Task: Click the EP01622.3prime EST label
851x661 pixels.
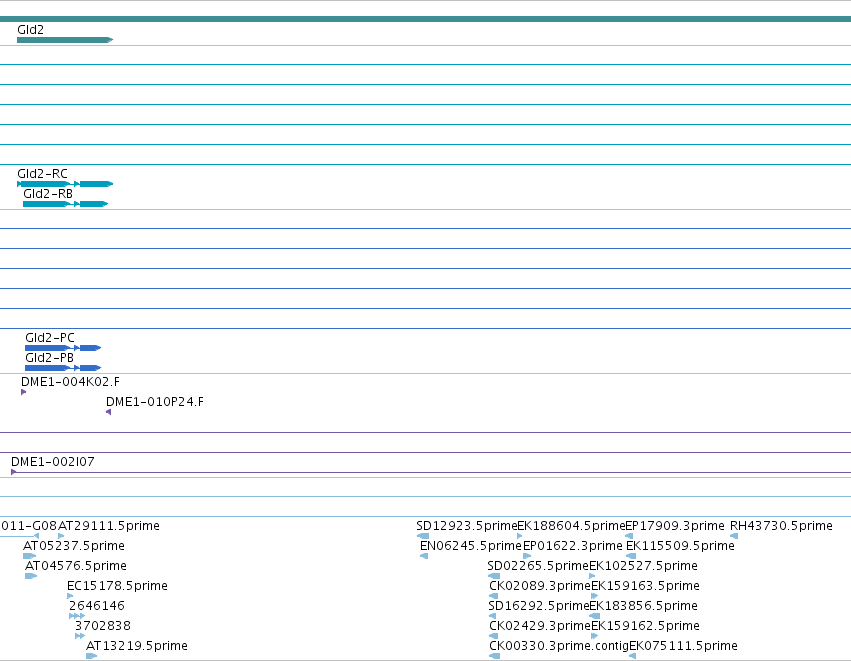Action: (x=573, y=546)
